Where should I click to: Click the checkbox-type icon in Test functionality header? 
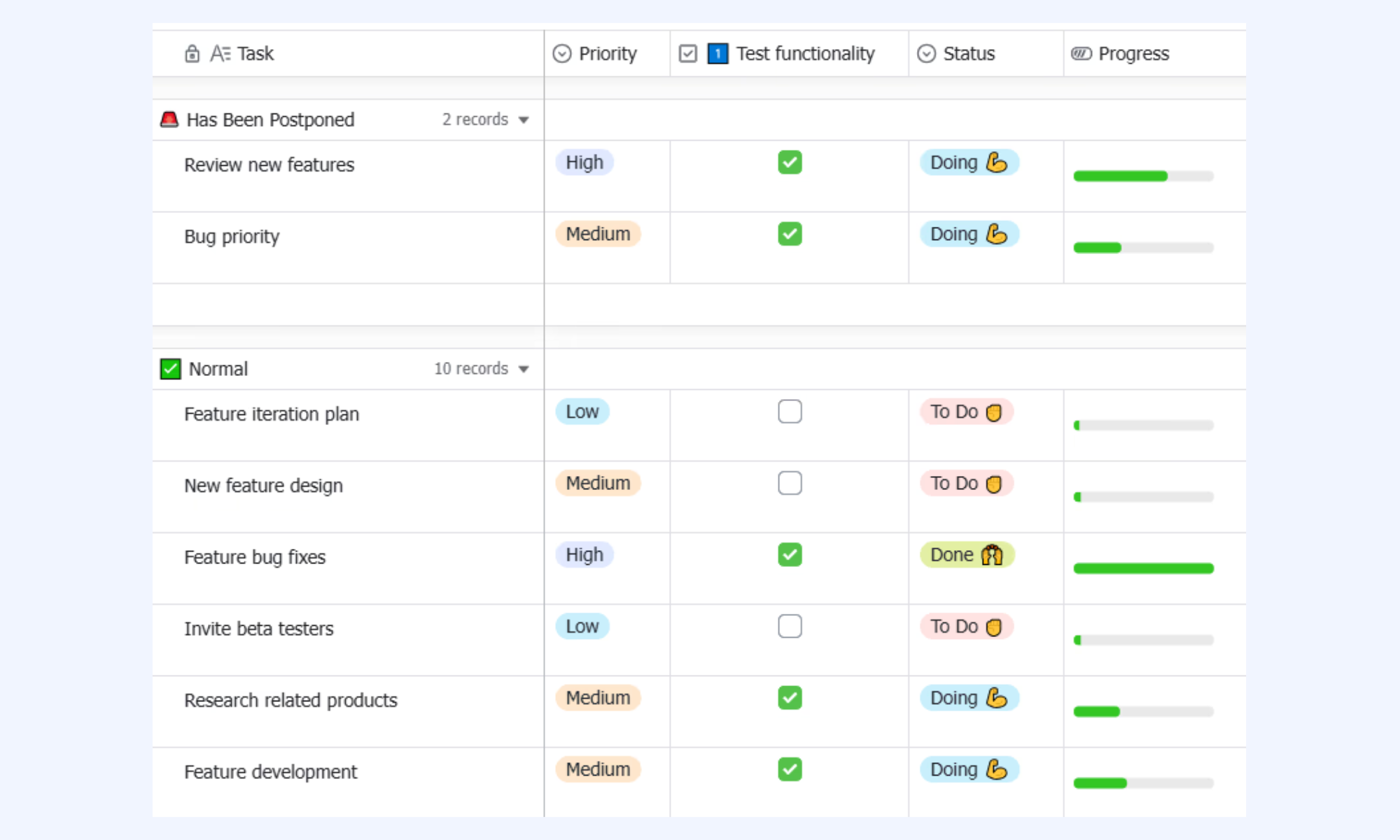[688, 54]
